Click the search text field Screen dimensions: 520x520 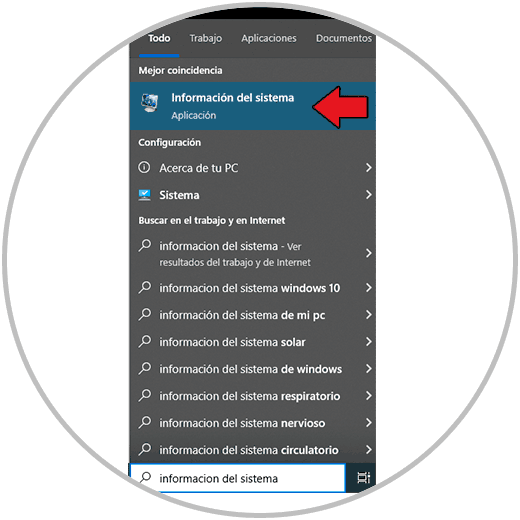click(x=238, y=478)
